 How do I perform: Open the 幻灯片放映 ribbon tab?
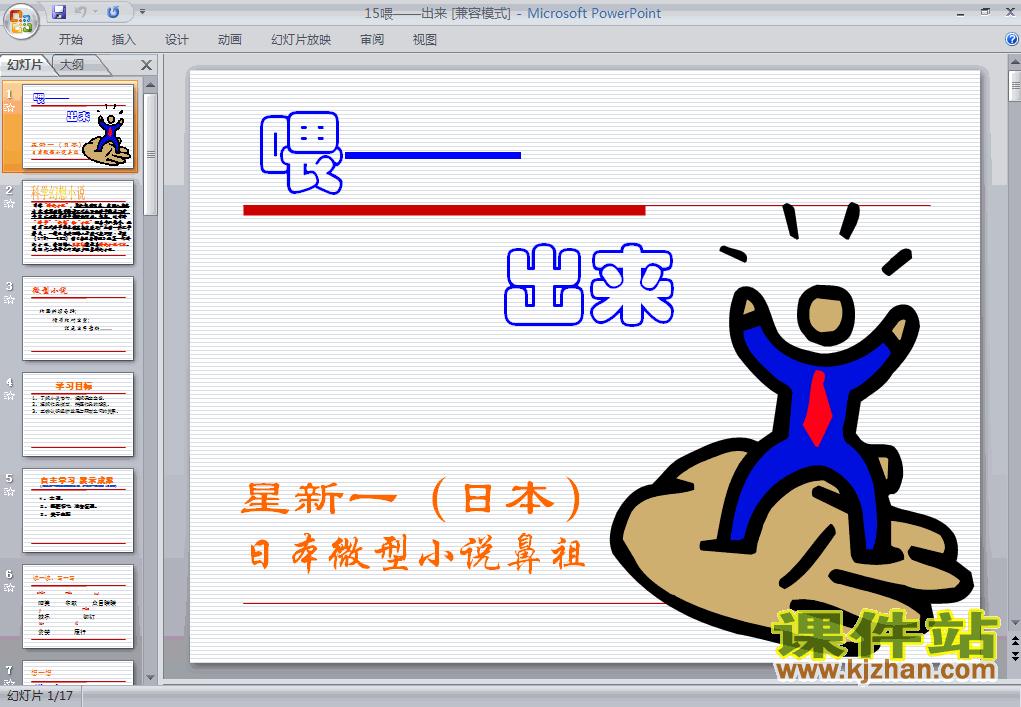tap(301, 40)
